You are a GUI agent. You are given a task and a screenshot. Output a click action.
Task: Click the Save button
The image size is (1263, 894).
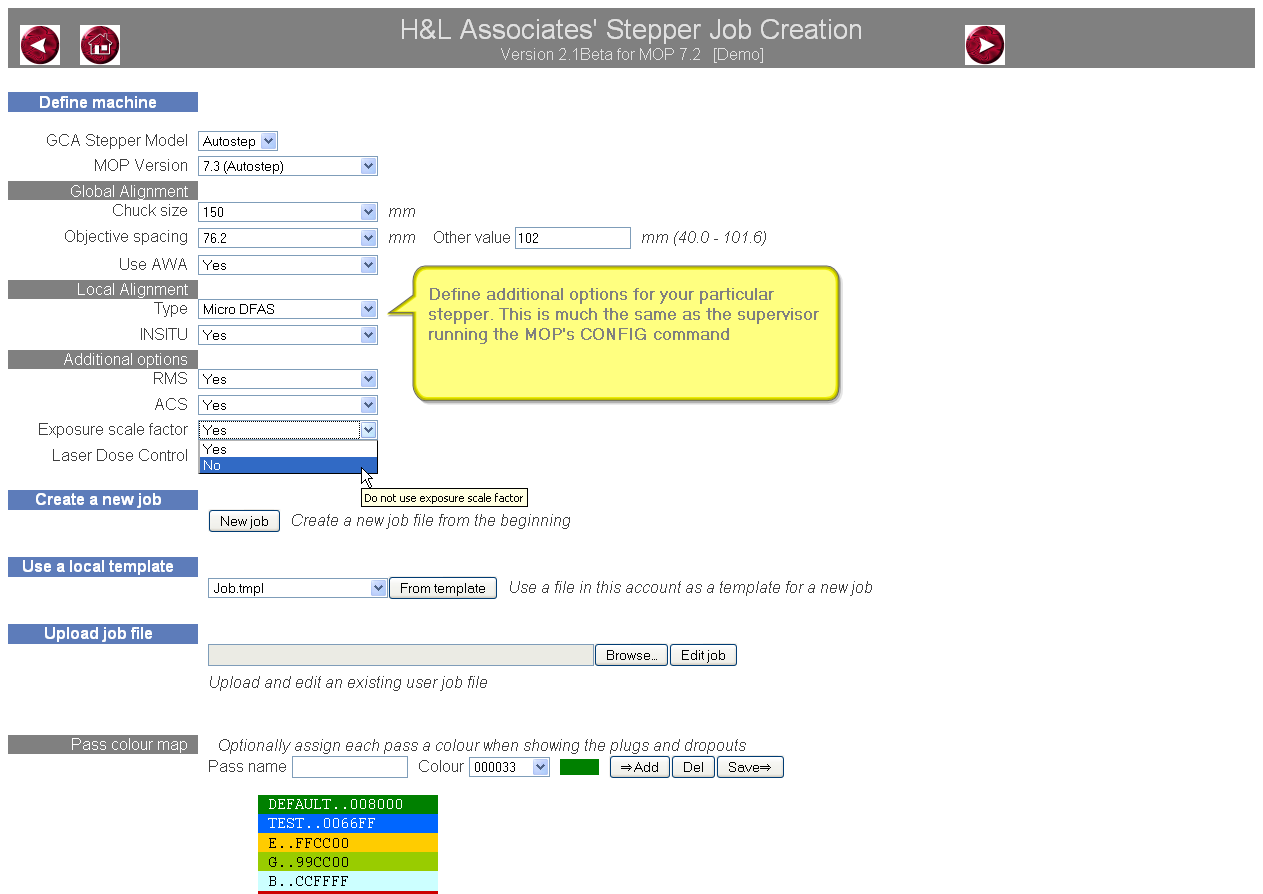pyautogui.click(x=750, y=767)
